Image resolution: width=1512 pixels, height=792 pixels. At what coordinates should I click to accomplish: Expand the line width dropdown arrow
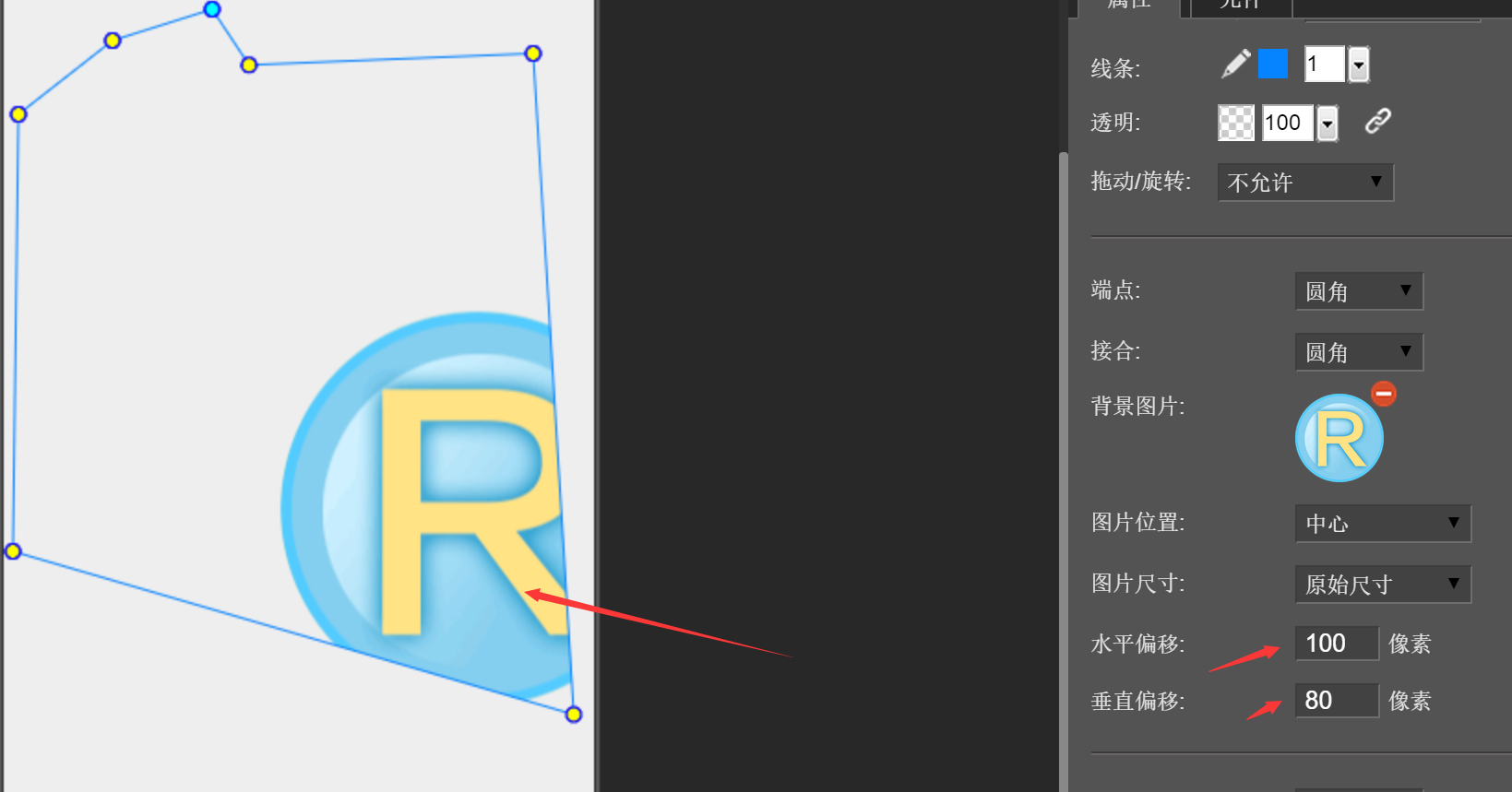(1358, 65)
